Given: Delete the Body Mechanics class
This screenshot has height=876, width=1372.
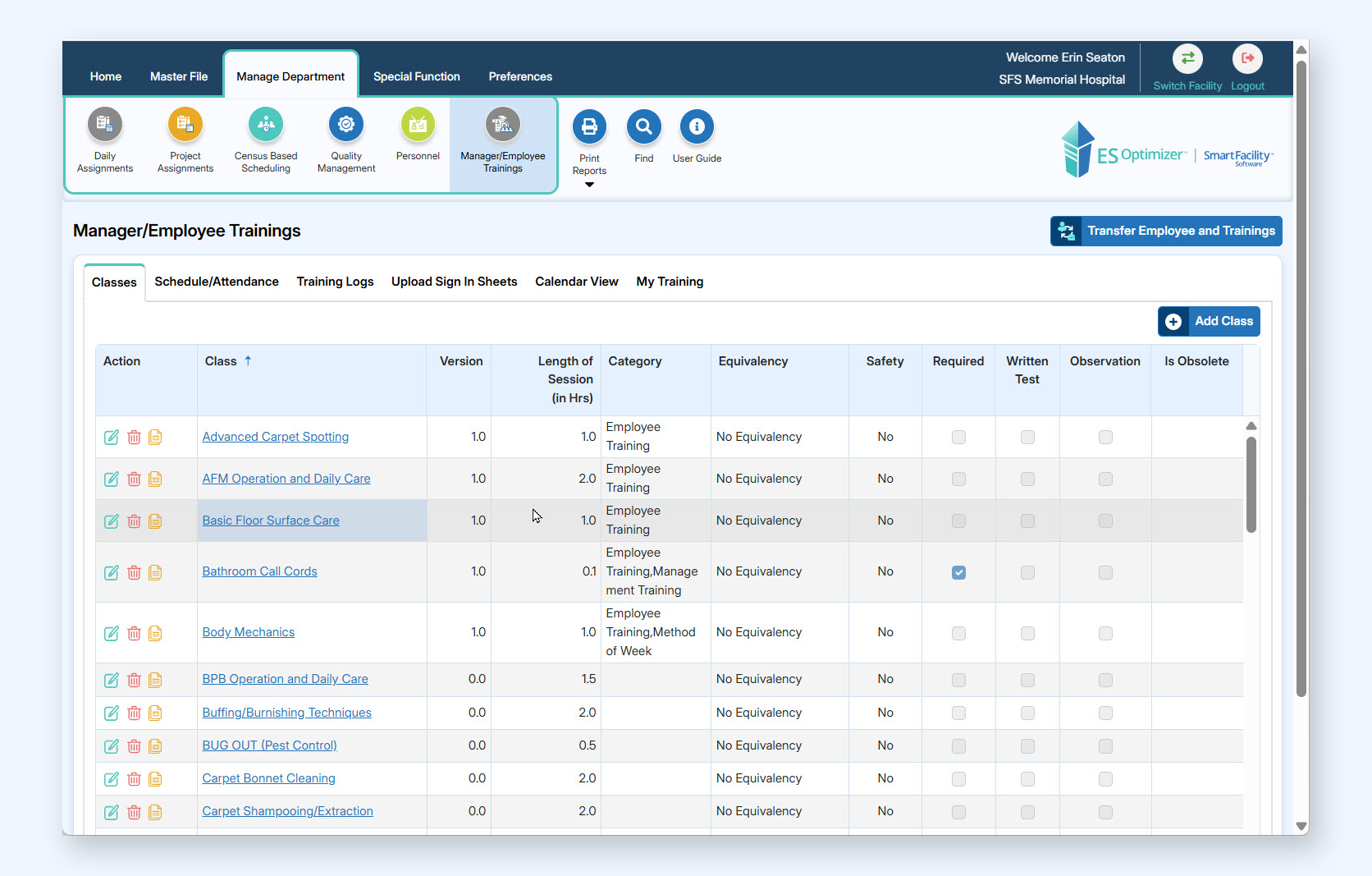Looking at the screenshot, I should point(134,633).
